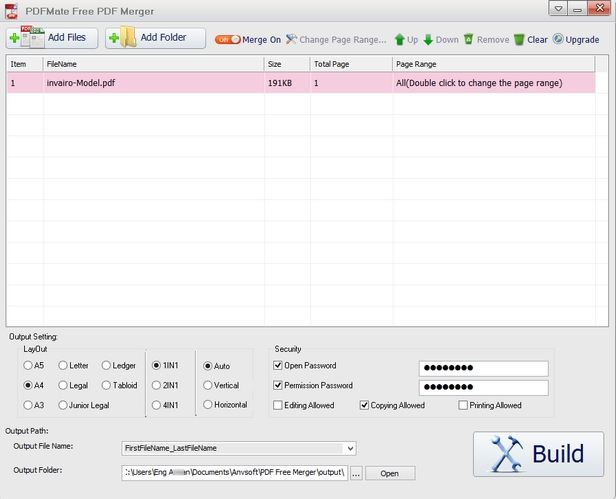Click the Add Files button

point(52,38)
